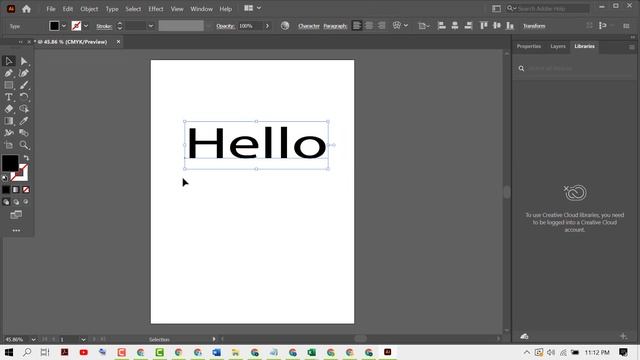Click control bar fill swatch
The width and height of the screenshot is (640, 360).
(x=54, y=26)
